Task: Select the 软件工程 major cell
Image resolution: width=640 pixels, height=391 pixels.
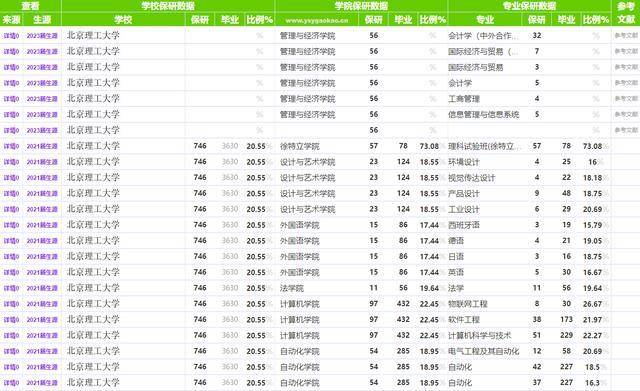Action: tap(464, 320)
